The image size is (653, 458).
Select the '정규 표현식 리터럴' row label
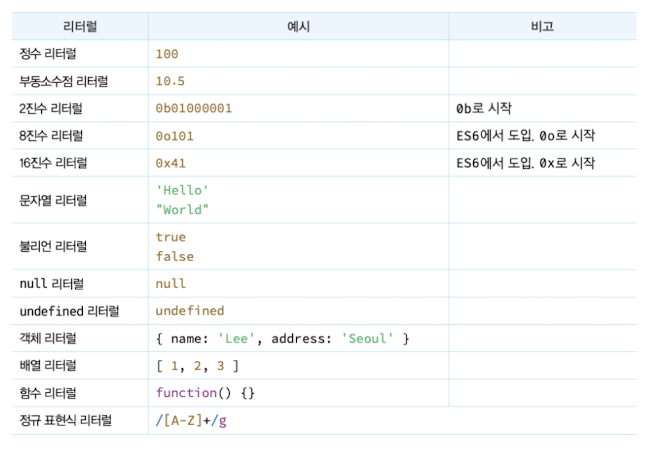[x=66, y=420]
